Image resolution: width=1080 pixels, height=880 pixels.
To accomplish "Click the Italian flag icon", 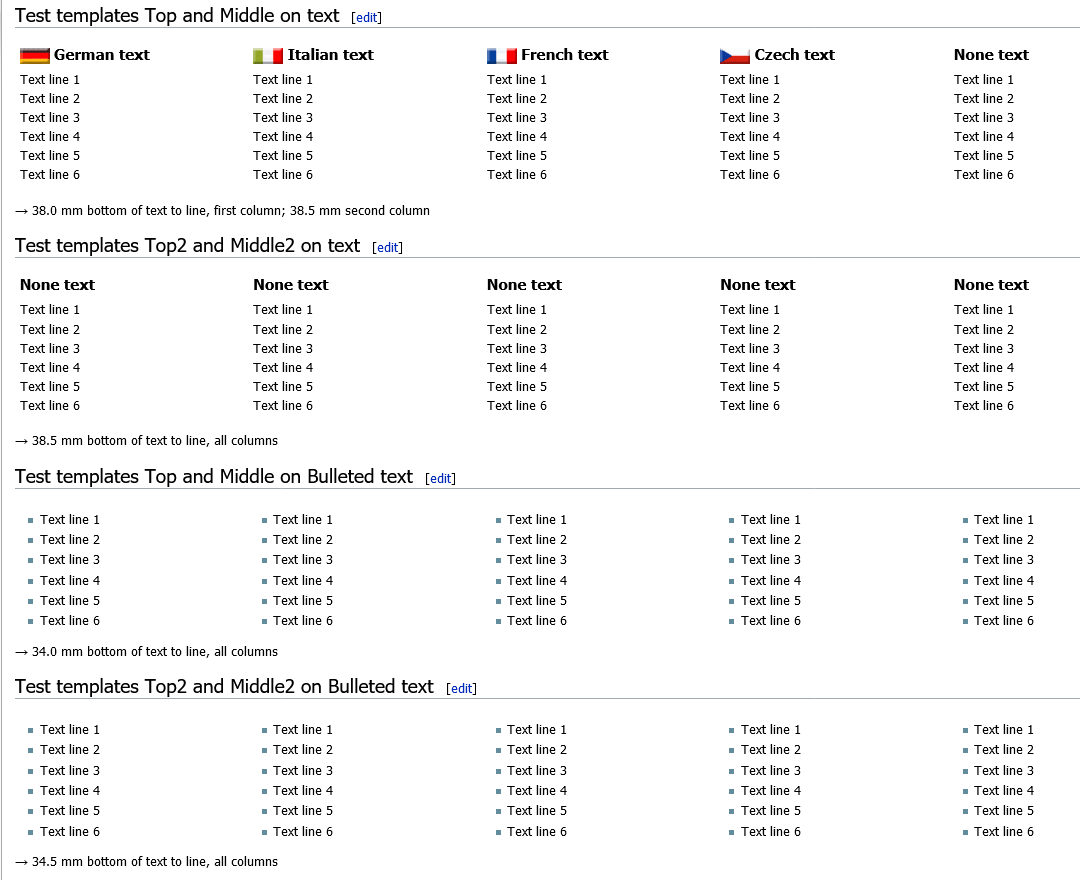I will coord(268,56).
